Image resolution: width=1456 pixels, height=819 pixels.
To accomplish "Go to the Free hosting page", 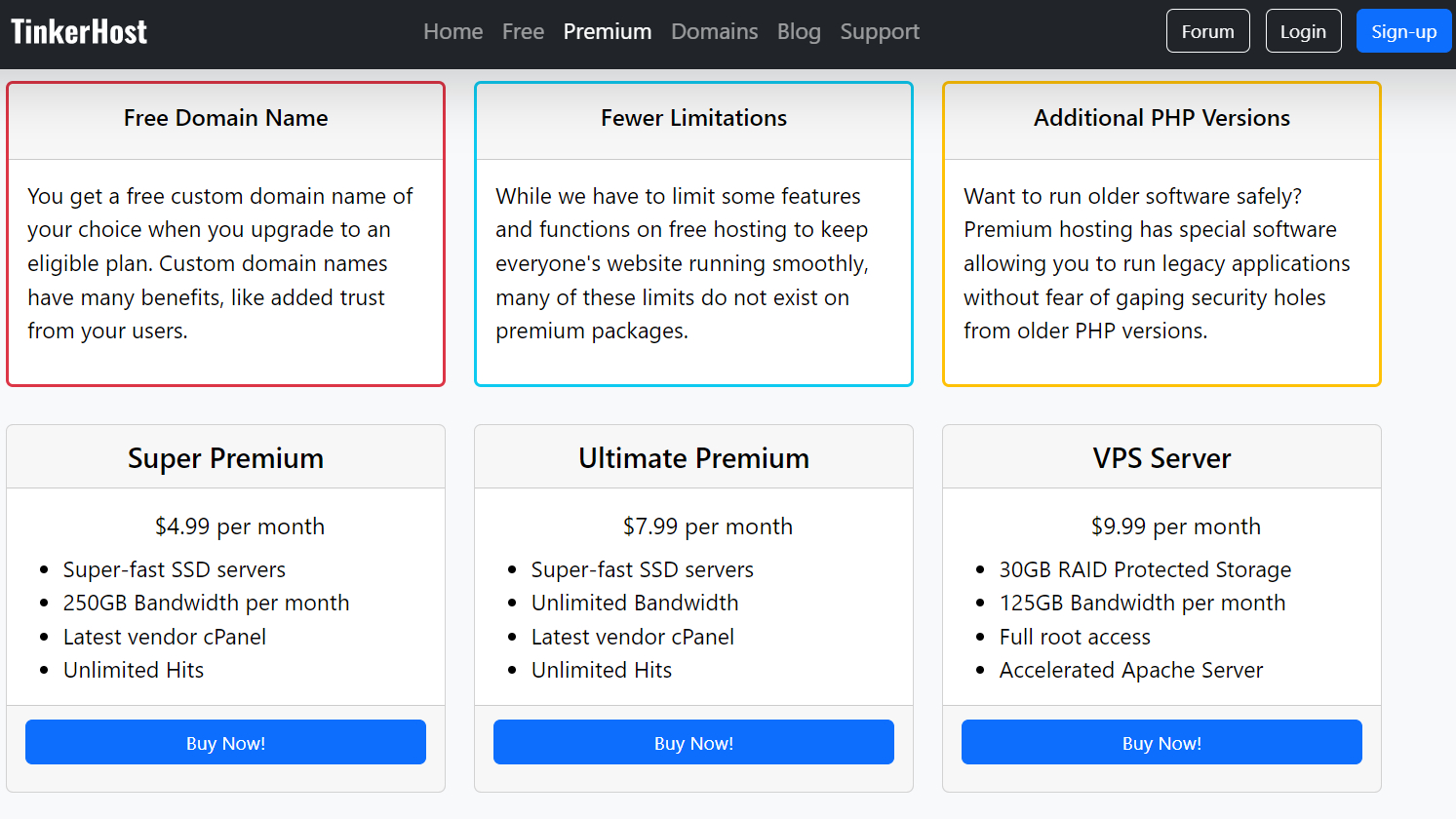I will (523, 31).
